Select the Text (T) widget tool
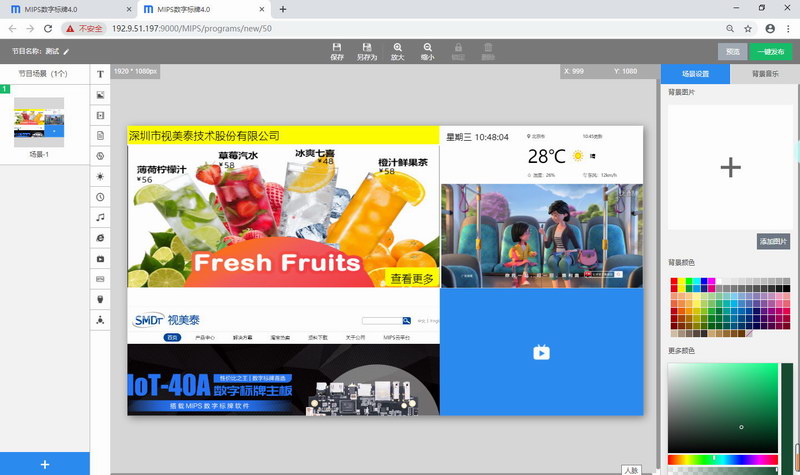Viewport: 800px width, 475px height. (100, 74)
